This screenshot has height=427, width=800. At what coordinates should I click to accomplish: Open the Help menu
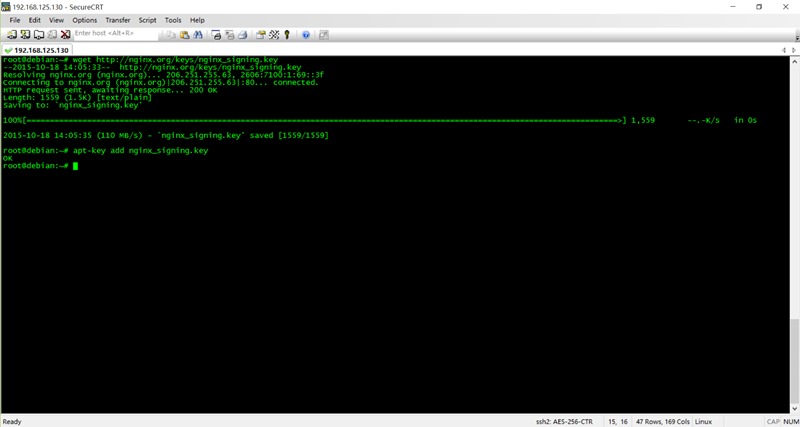(197, 20)
